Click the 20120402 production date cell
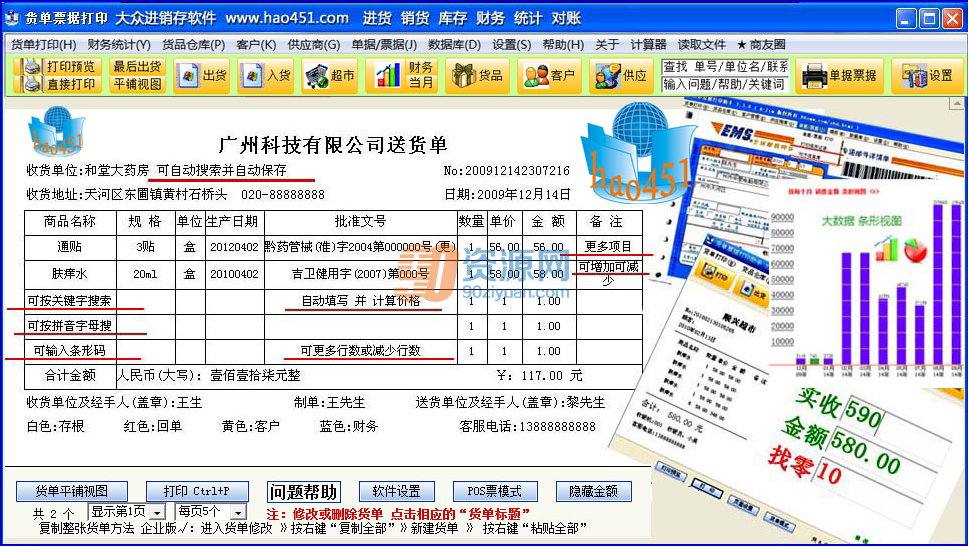Viewport: 969px width, 547px height. 234,247
